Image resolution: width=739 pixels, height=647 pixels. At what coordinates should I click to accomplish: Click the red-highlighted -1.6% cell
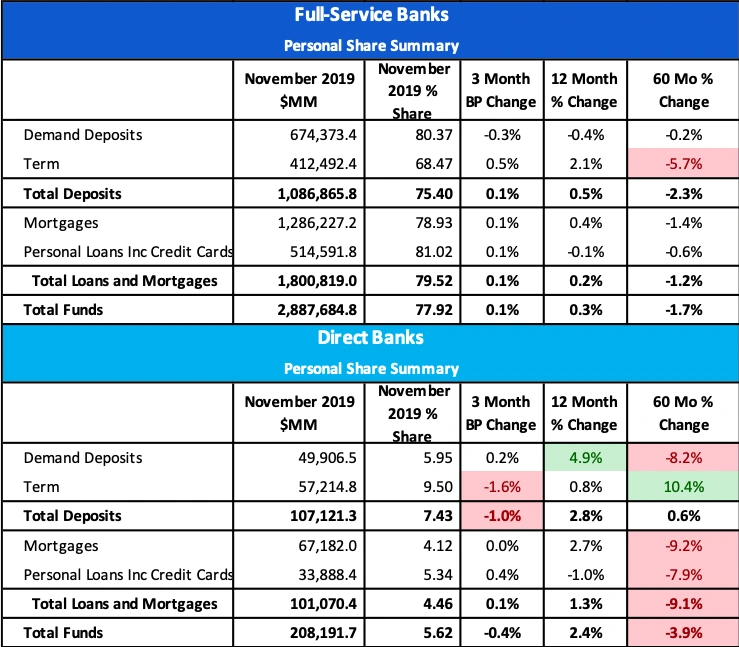[498, 487]
